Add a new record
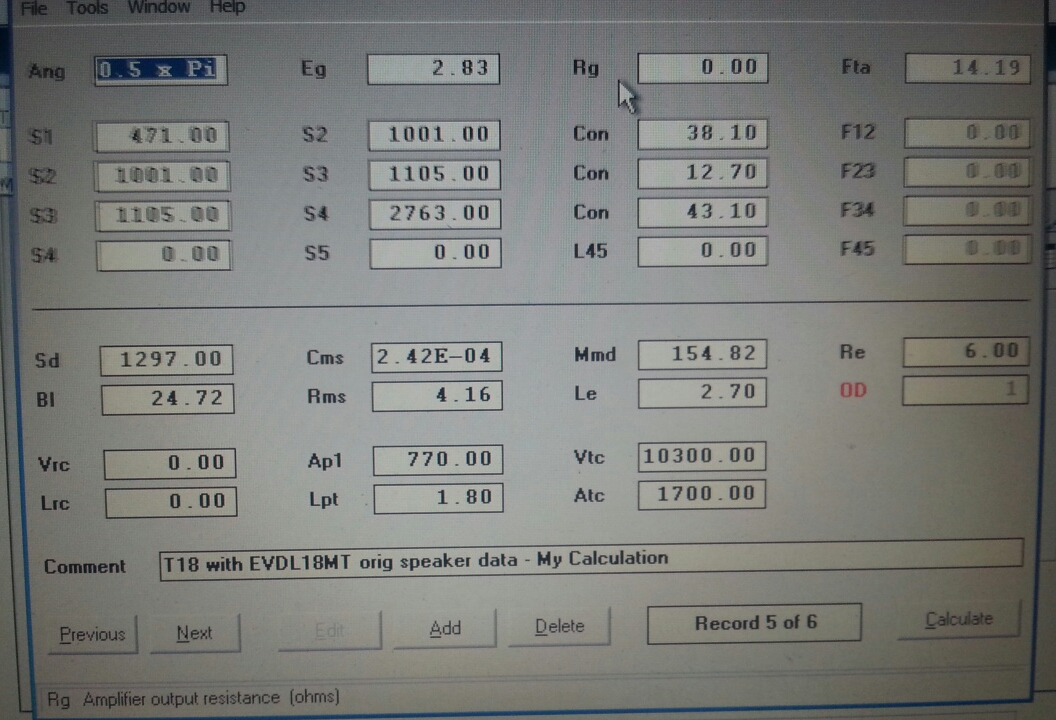The width and height of the screenshot is (1056, 720). point(445,628)
